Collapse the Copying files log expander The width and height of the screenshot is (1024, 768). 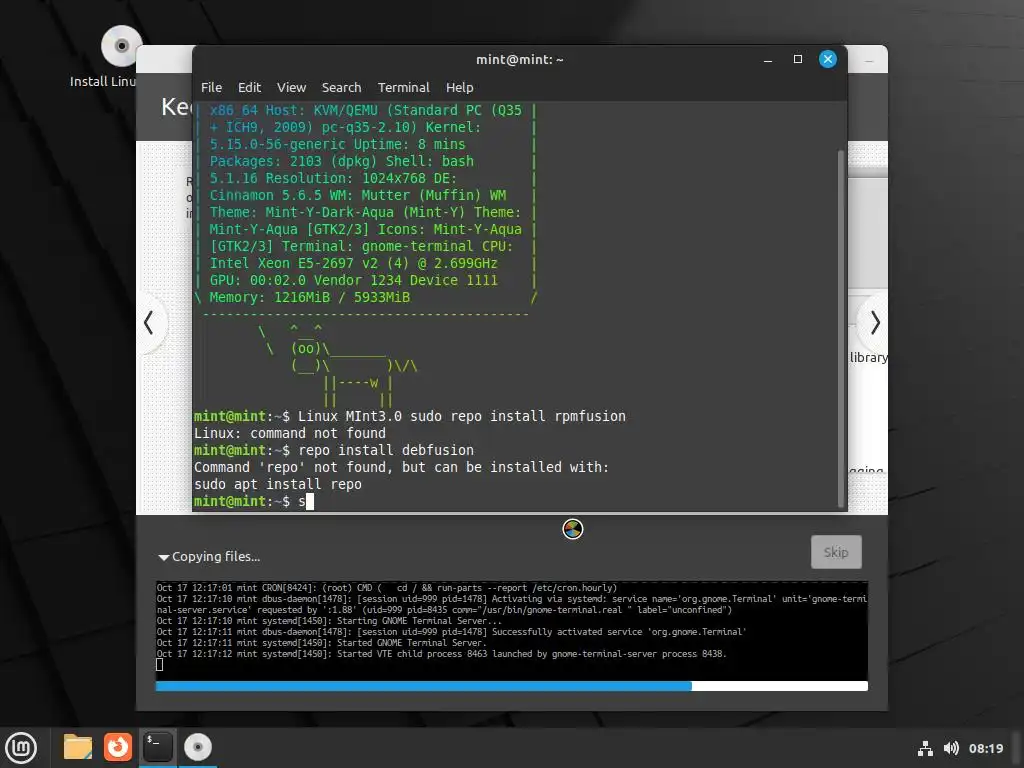coord(164,557)
